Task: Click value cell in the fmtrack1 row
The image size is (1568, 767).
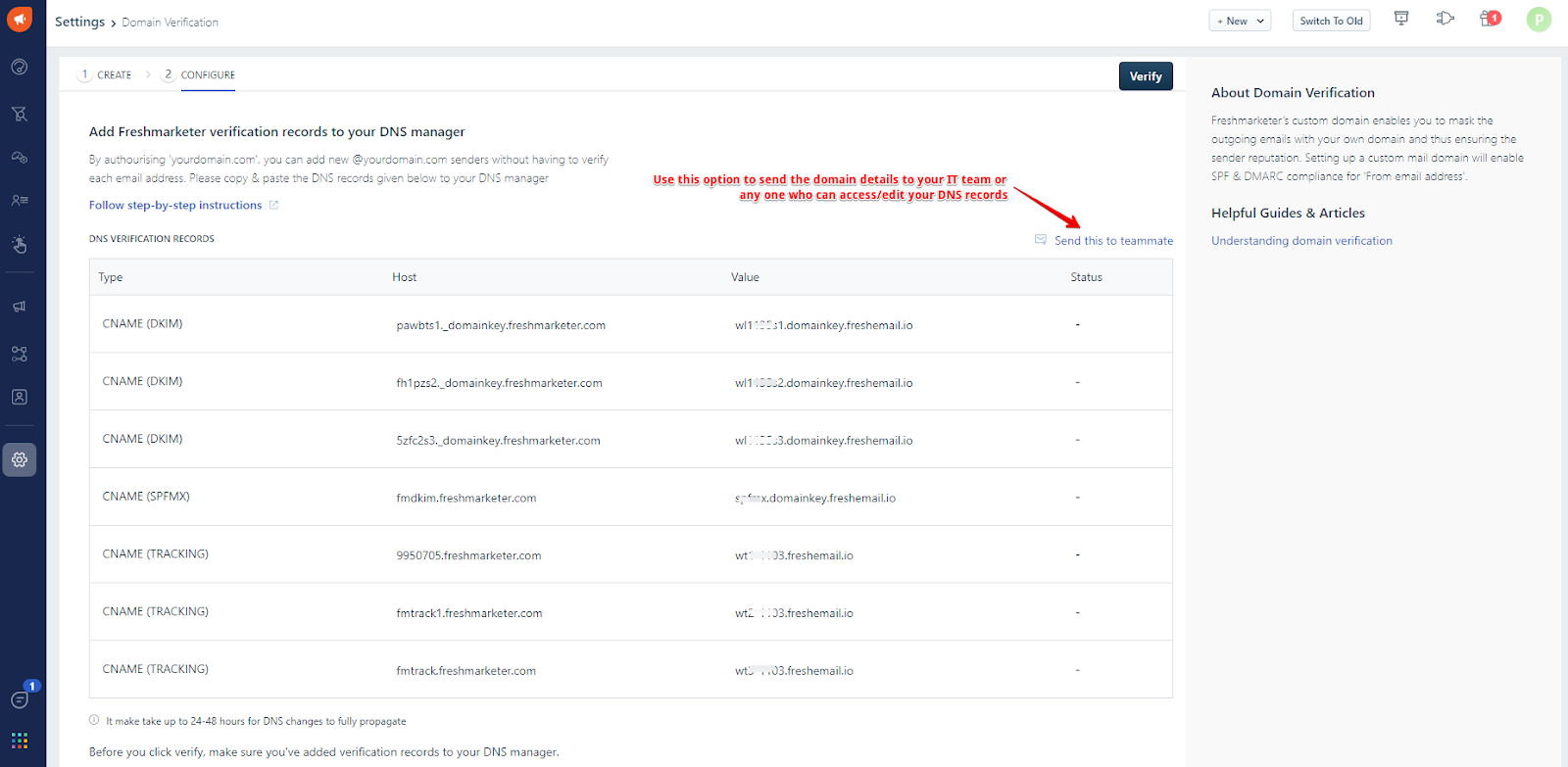Action: coord(794,613)
